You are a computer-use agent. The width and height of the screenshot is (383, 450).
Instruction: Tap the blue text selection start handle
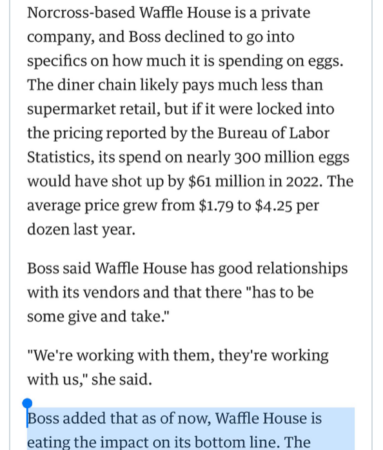click(27, 404)
